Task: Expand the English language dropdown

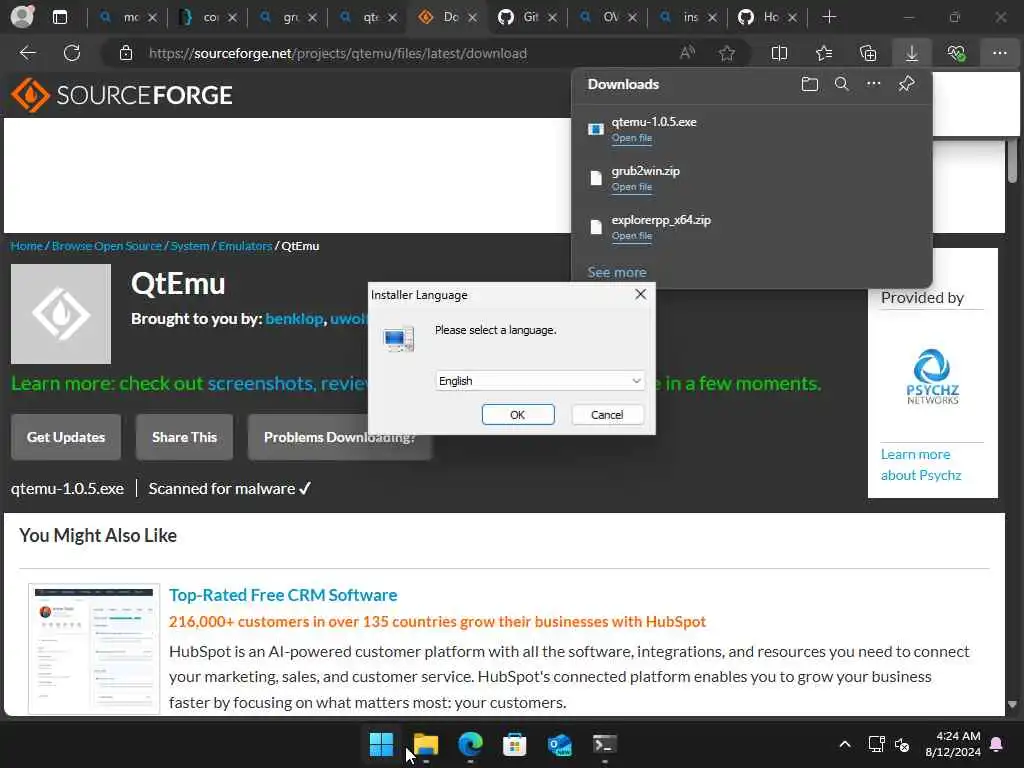Action: tap(539, 381)
